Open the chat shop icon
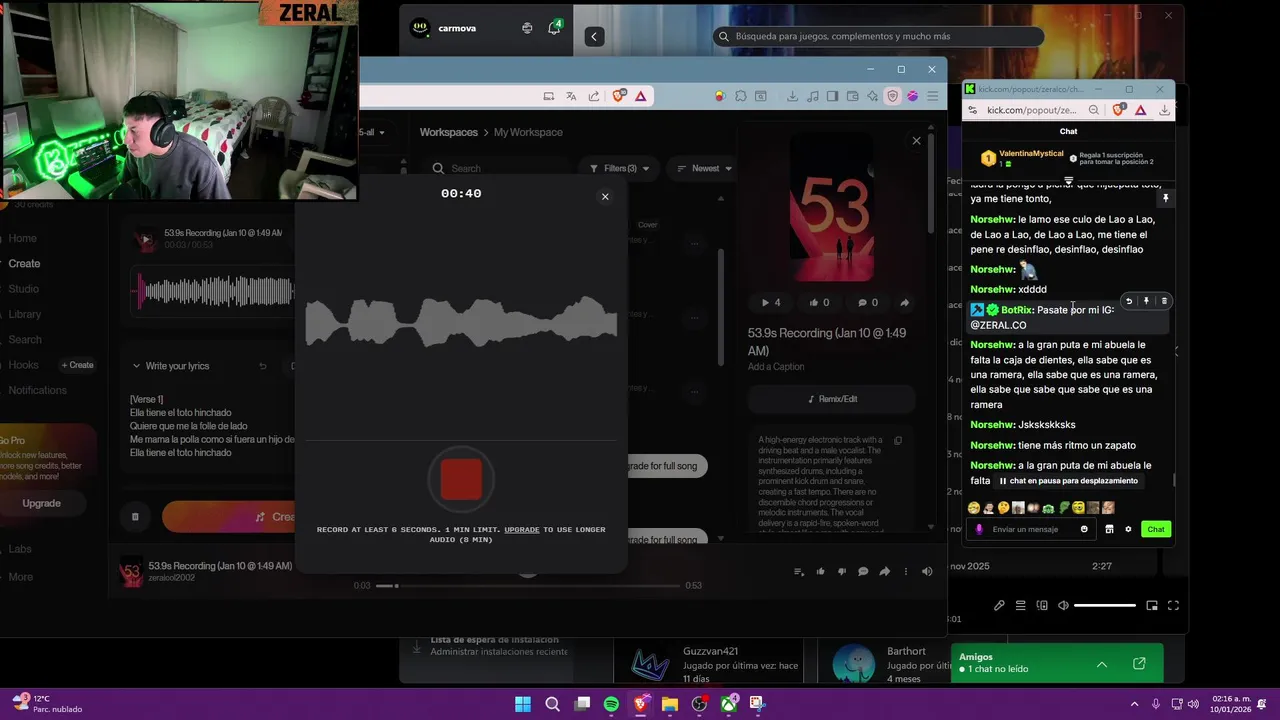Viewport: 1280px width, 720px height. point(1109,529)
